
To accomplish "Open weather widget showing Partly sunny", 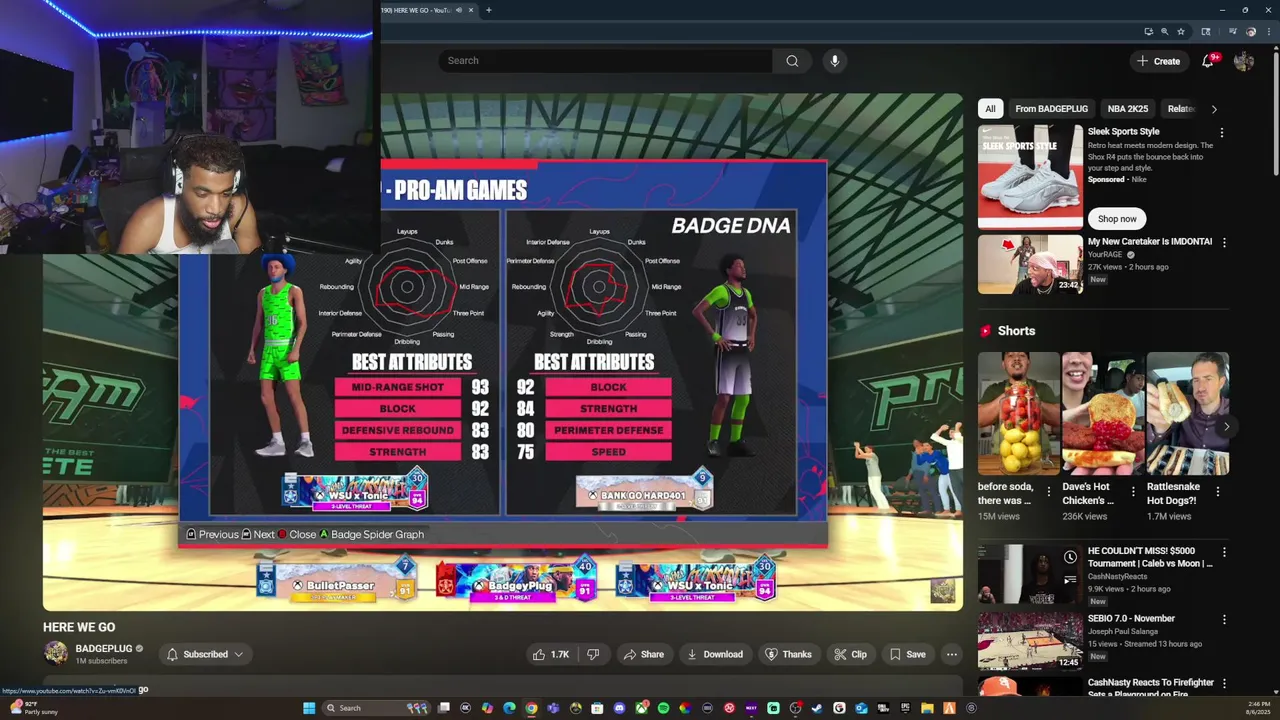I will click(32, 708).
